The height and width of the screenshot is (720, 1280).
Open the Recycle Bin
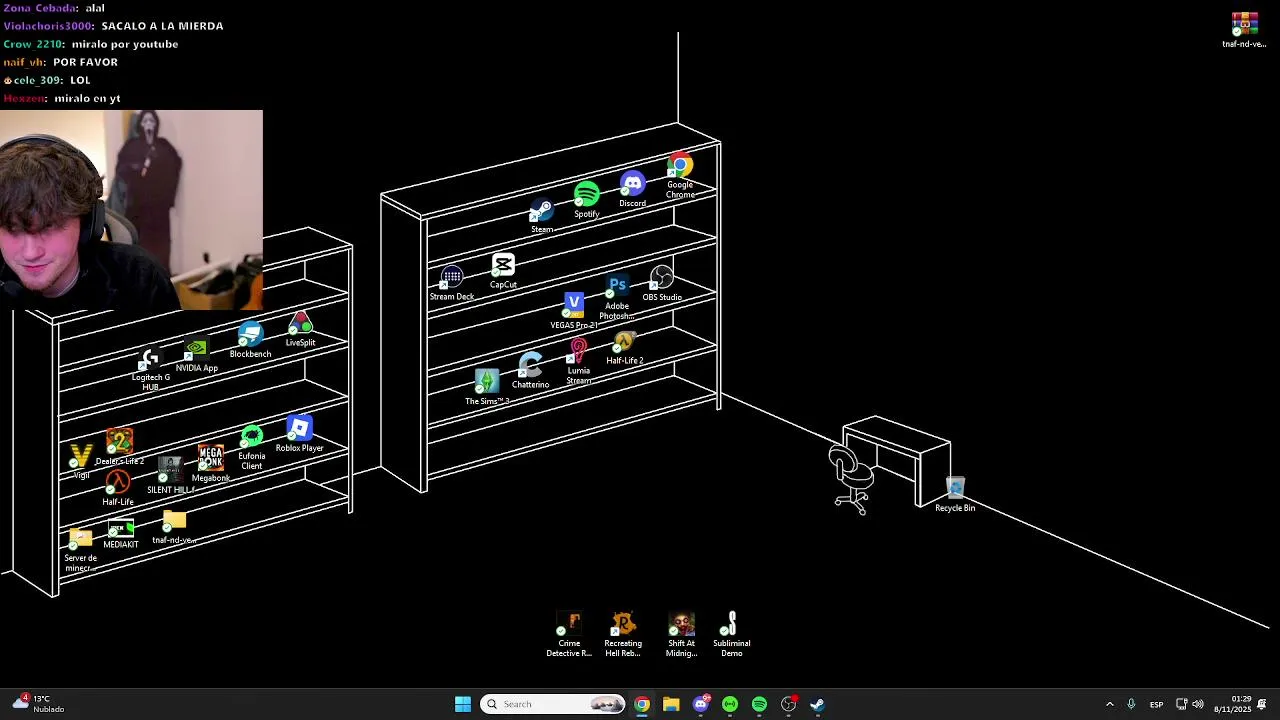coord(955,495)
